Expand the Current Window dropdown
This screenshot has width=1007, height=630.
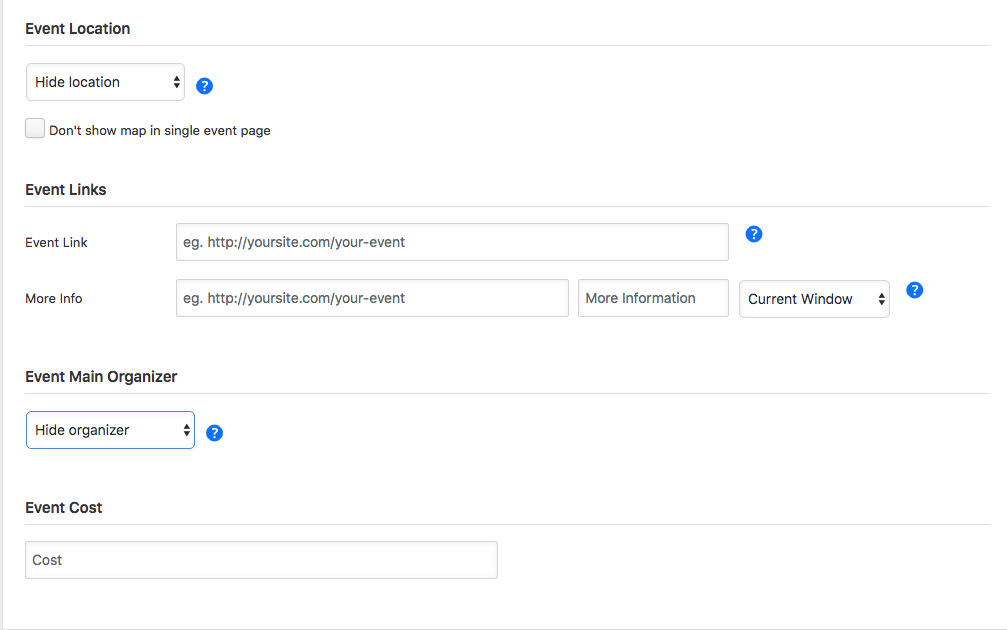click(x=812, y=299)
